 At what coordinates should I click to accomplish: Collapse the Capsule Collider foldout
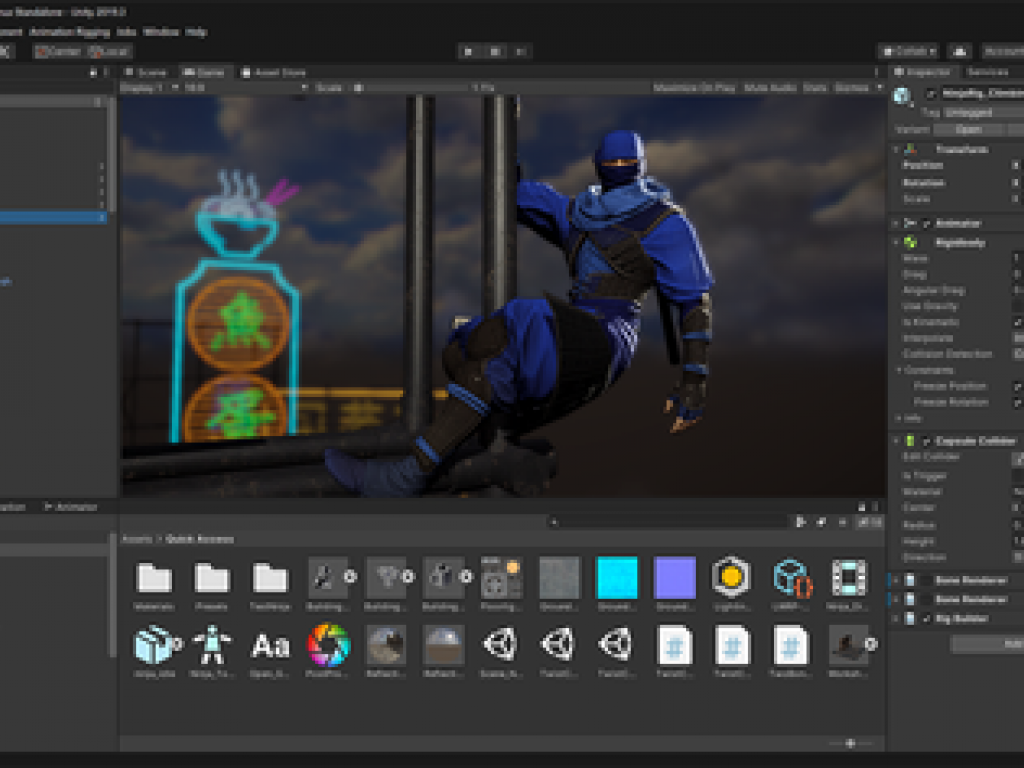pos(896,441)
